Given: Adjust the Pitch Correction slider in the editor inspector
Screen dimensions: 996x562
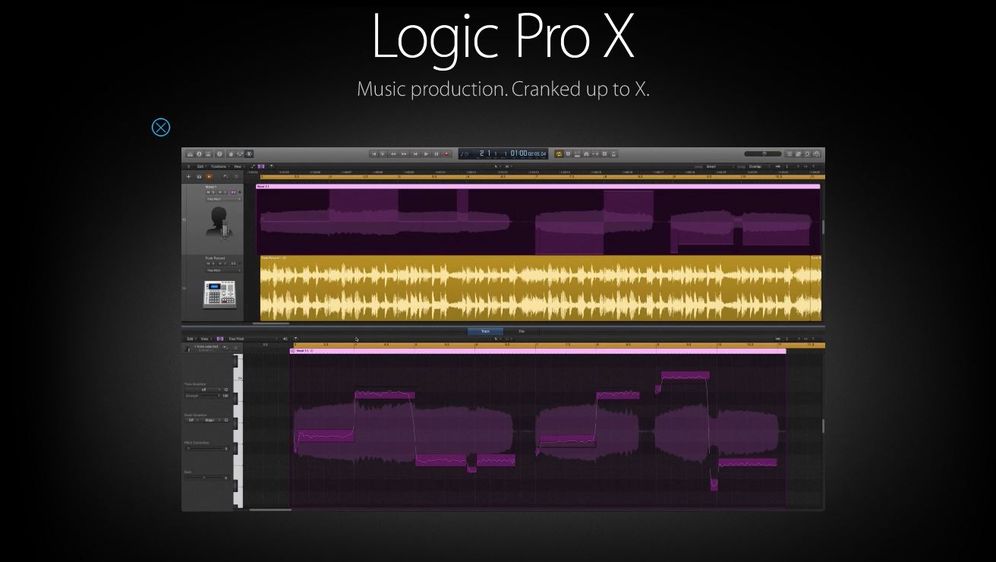Looking at the screenshot, I should coord(206,449).
